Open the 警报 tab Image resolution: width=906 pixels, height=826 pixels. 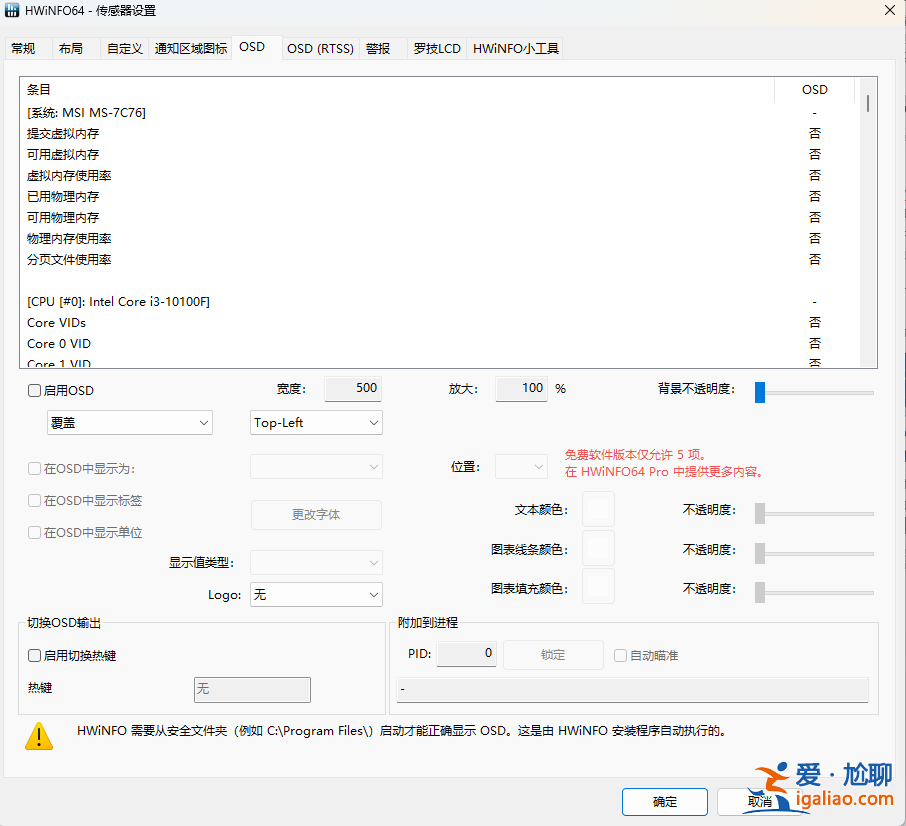tap(378, 48)
